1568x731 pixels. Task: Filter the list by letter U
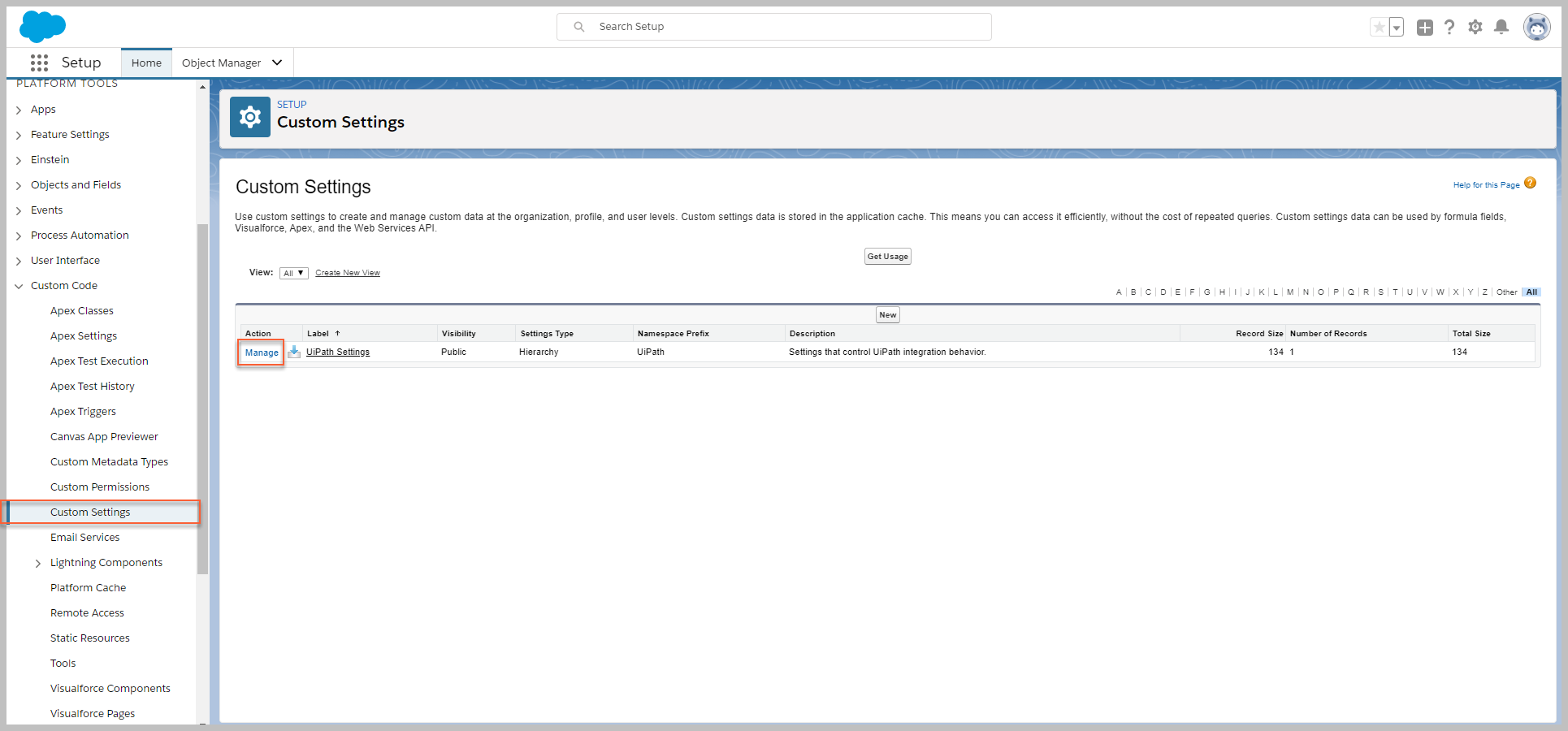(x=1410, y=292)
